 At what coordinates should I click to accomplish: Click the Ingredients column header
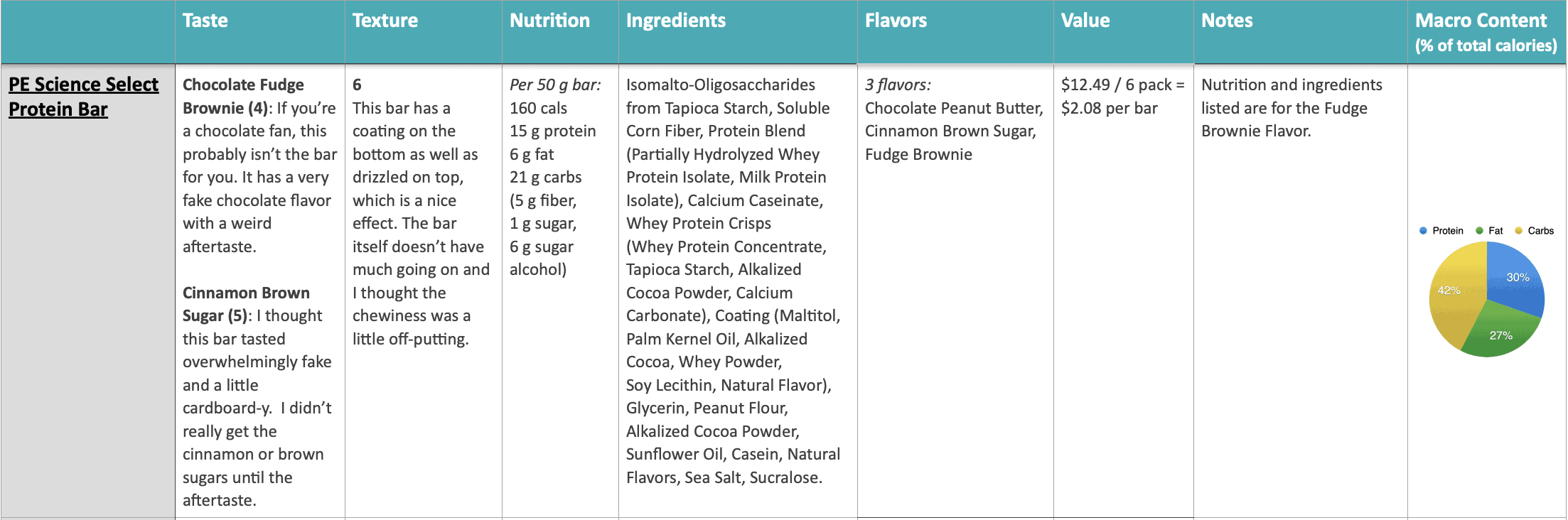coord(676,21)
